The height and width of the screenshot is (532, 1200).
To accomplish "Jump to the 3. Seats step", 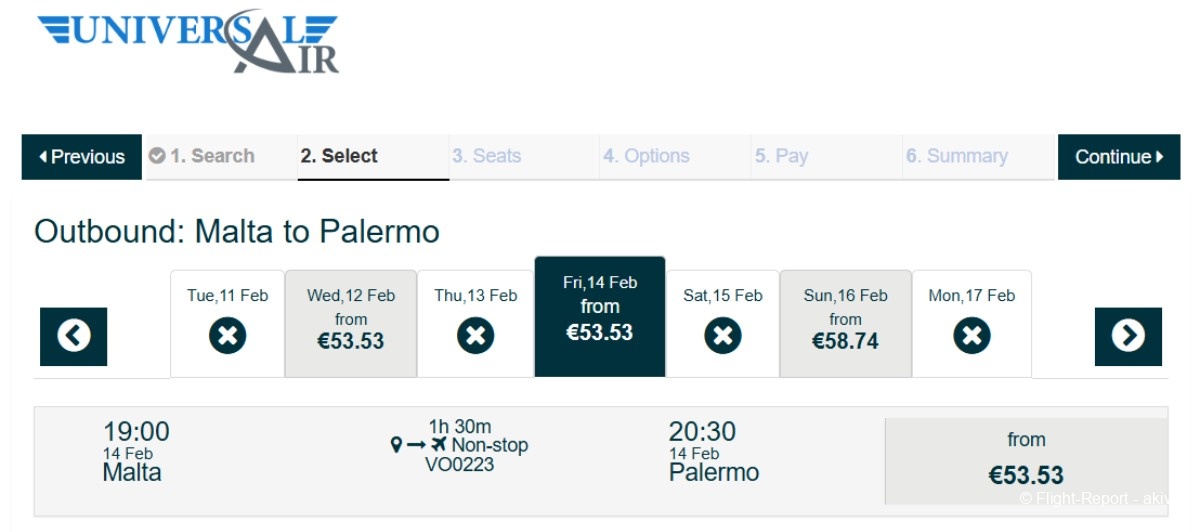I will coord(486,156).
